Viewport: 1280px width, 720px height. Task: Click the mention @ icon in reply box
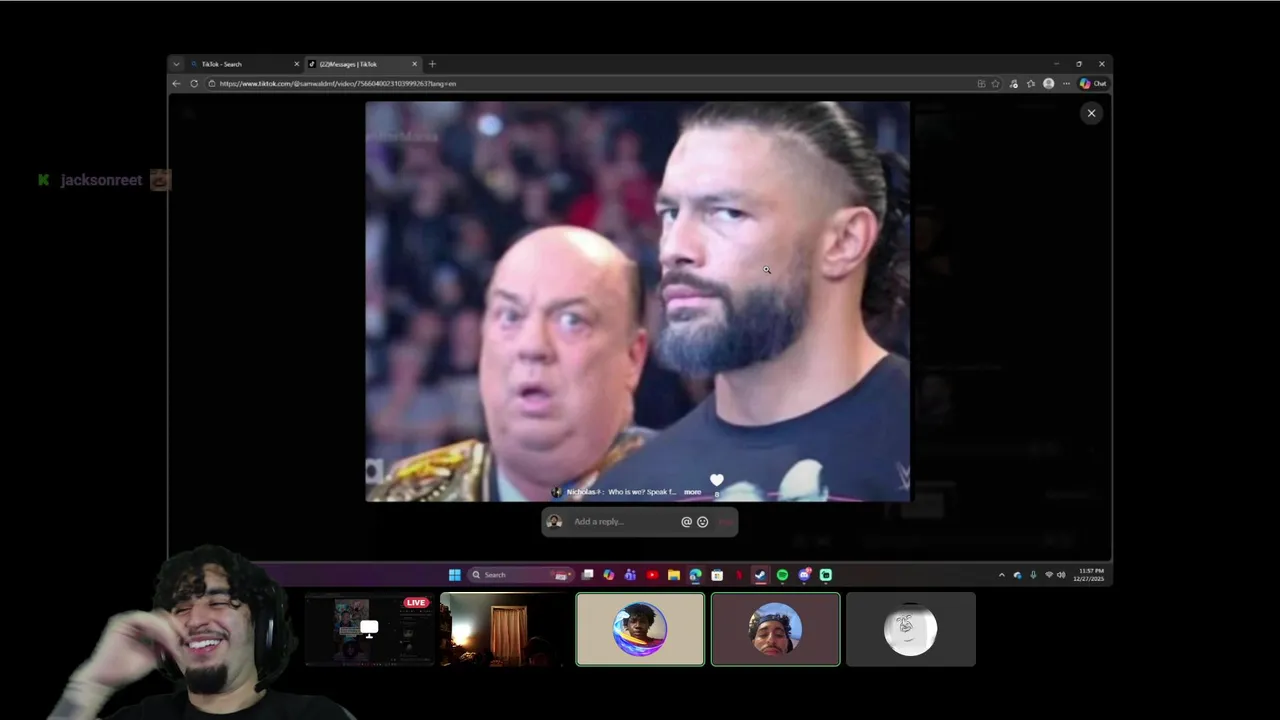686,522
